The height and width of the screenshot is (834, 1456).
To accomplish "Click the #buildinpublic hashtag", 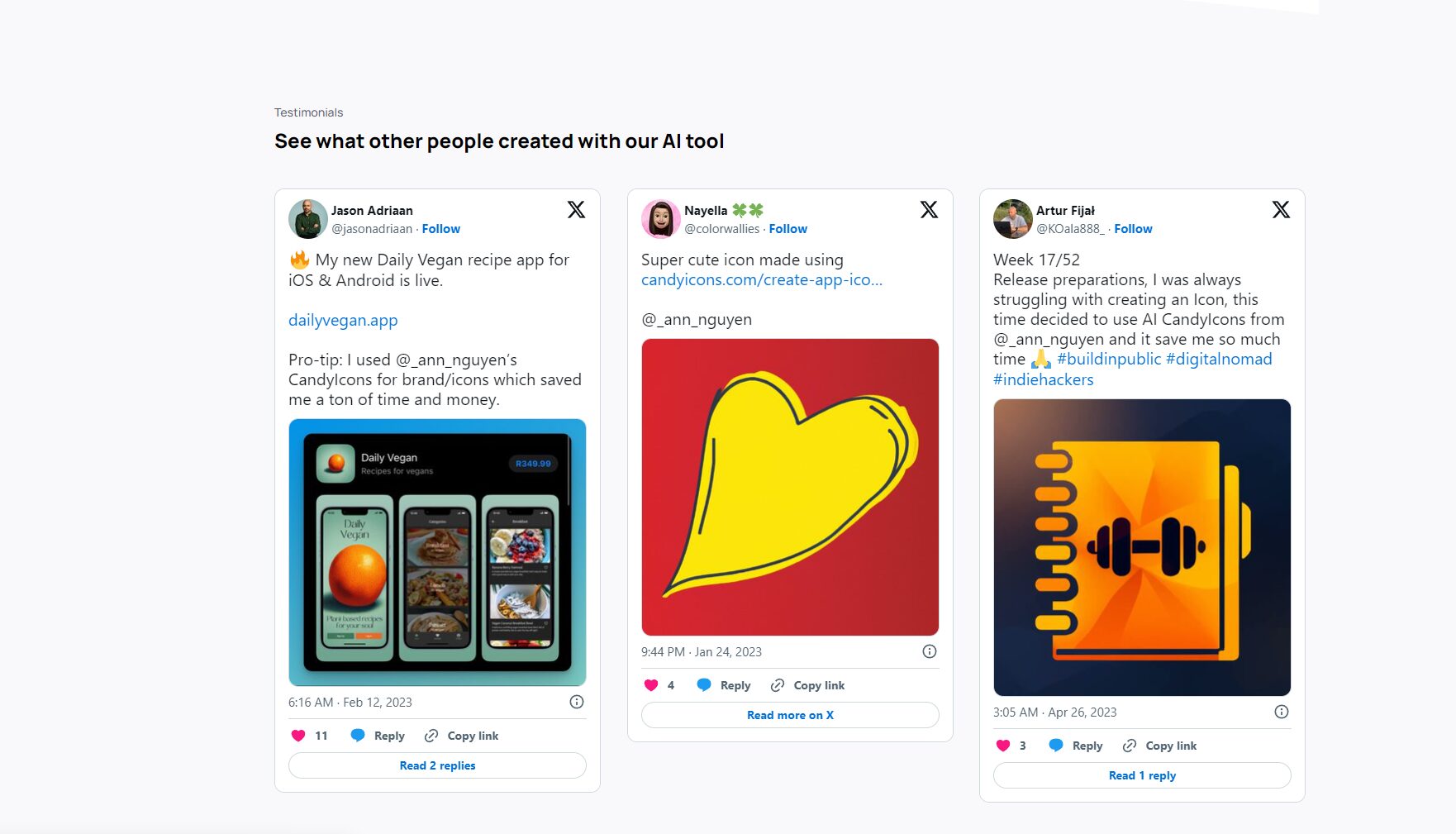I will coord(1109,360).
